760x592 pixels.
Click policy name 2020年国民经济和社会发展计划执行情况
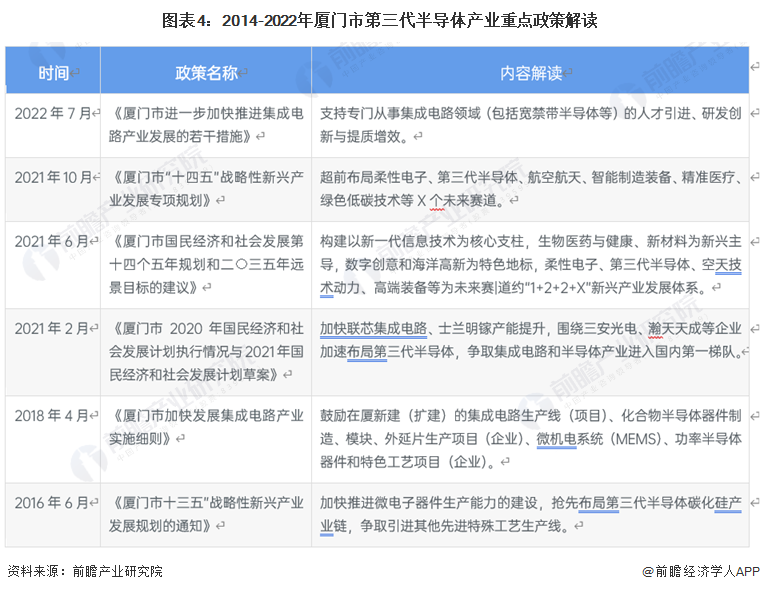(x=206, y=352)
